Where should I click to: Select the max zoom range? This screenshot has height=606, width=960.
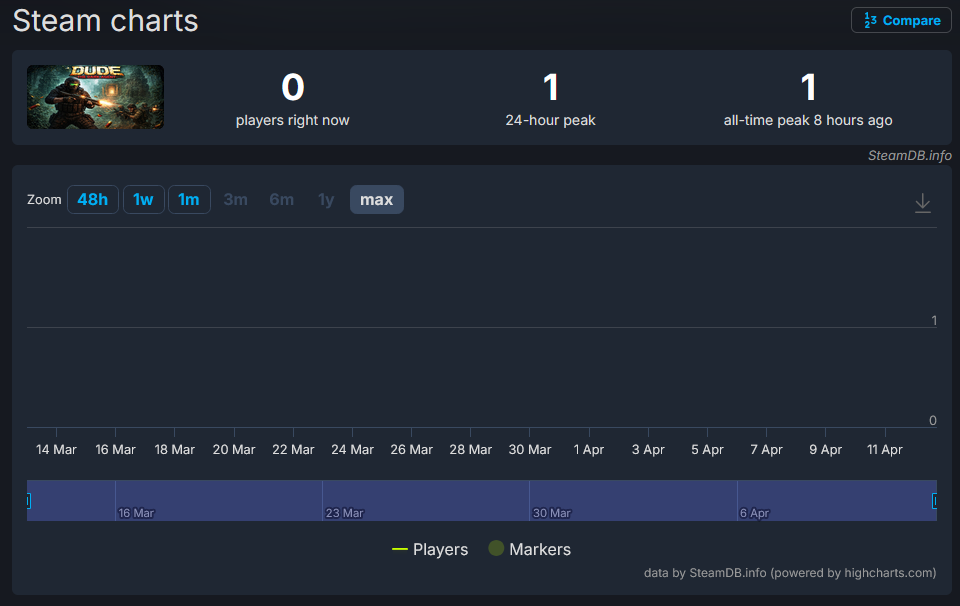coord(377,200)
